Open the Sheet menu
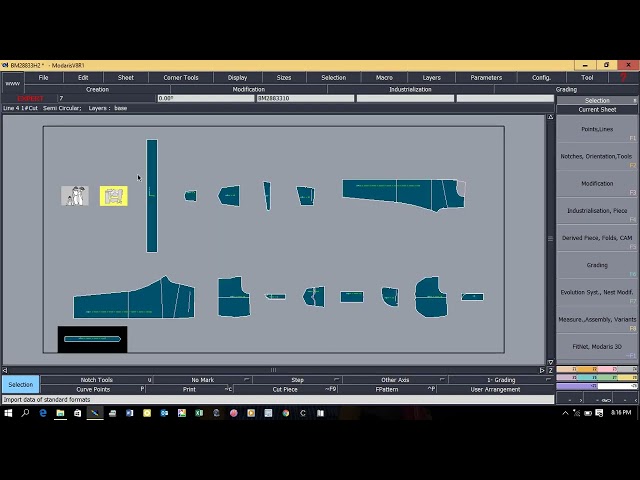This screenshot has width=640, height=480. (125, 78)
